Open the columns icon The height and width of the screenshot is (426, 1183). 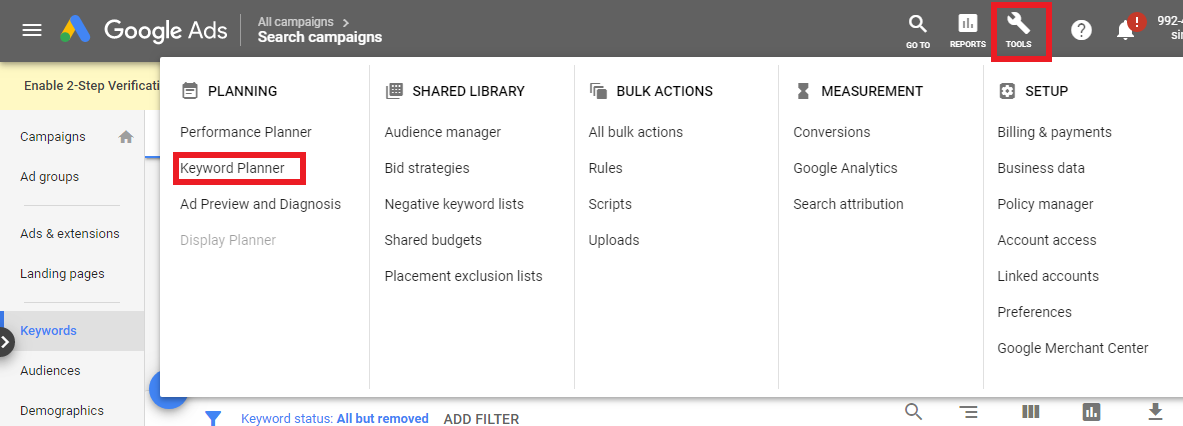pos(1031,412)
